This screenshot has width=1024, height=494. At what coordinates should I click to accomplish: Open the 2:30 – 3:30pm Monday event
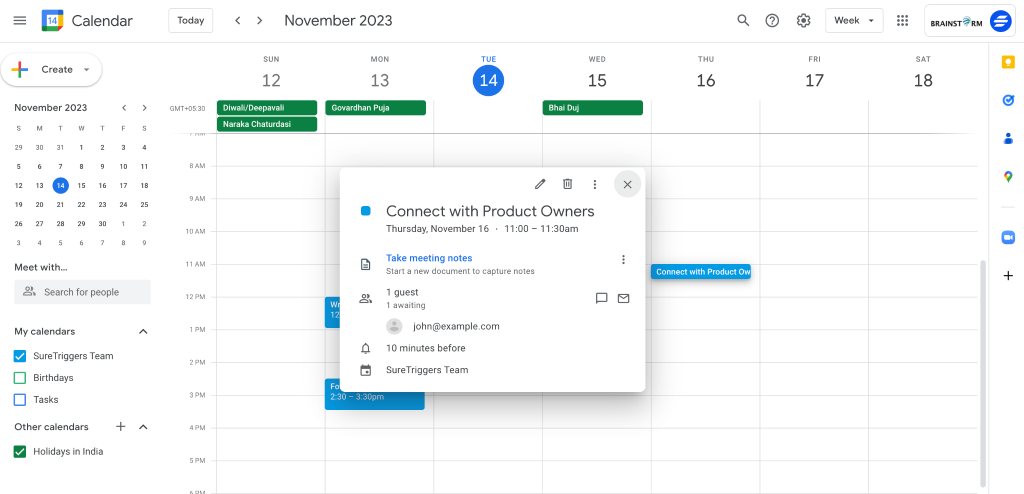click(x=375, y=395)
